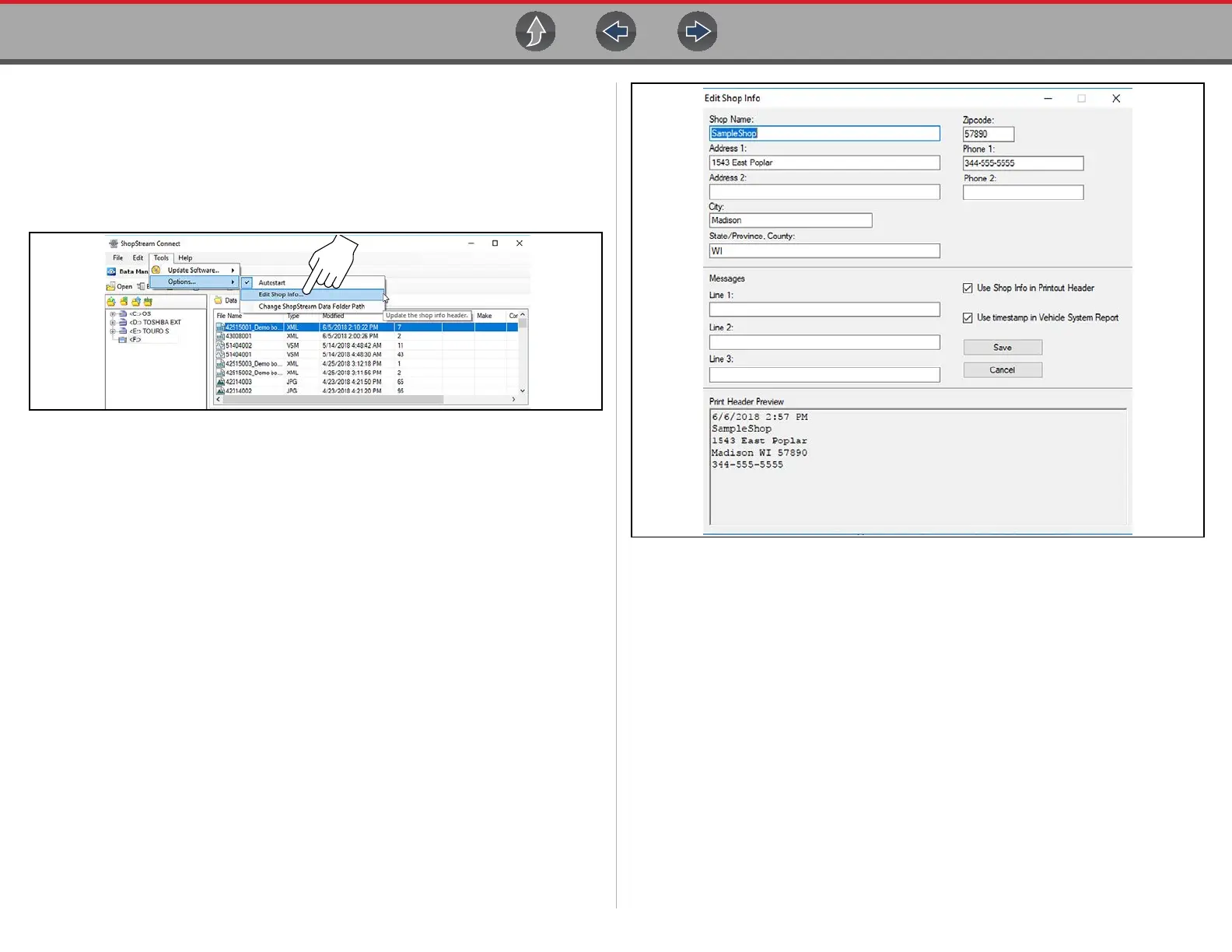The width and height of the screenshot is (1232, 952).
Task: Click the file icon for 43008001 row
Action: 220,336
